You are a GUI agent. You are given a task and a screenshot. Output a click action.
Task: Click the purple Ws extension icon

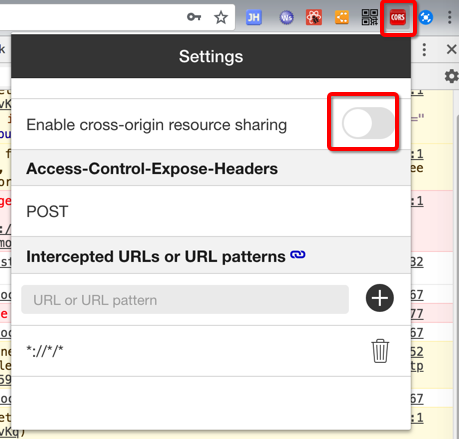pyautogui.click(x=286, y=18)
